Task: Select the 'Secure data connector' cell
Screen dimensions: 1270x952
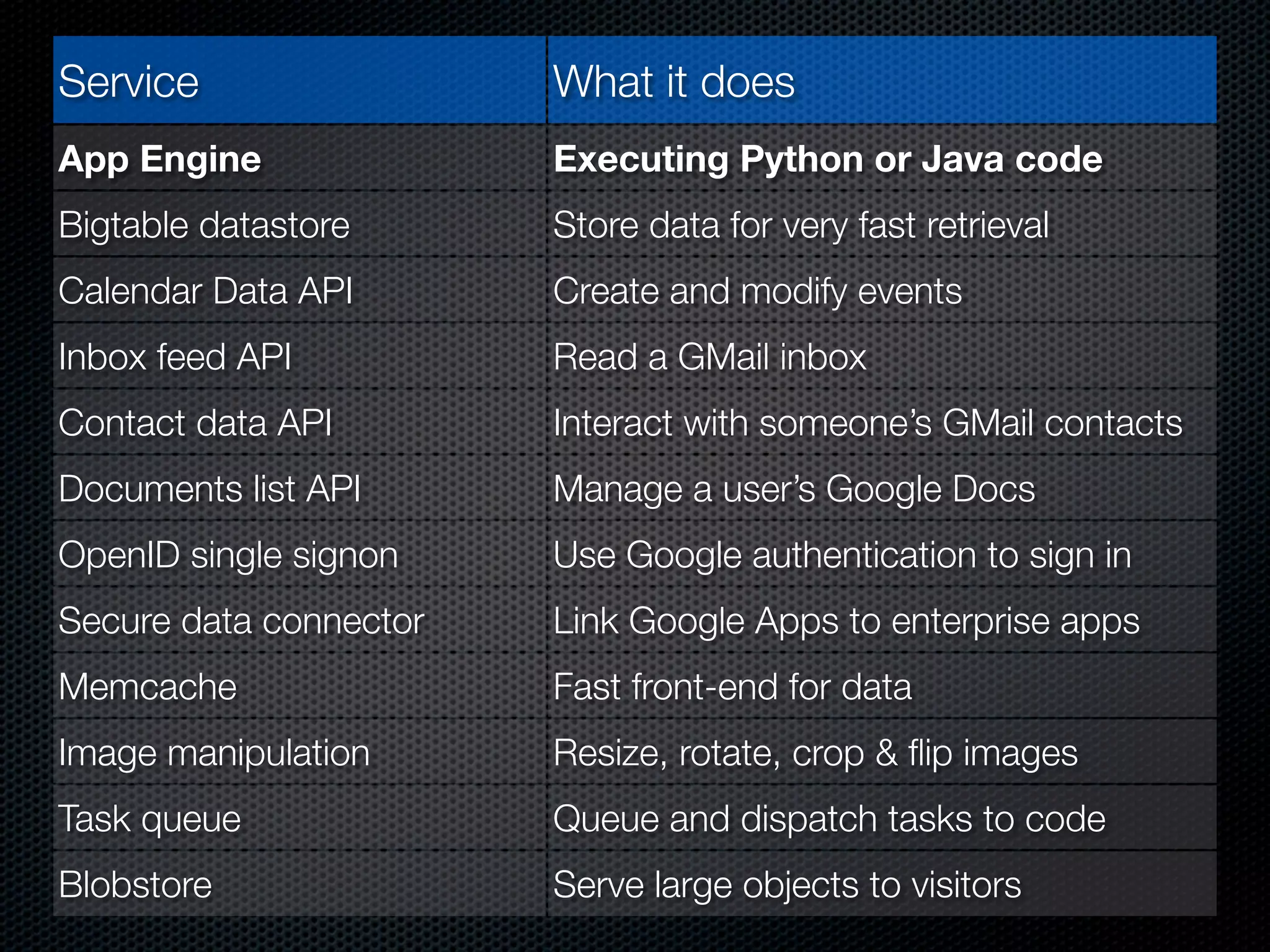Action: pos(300,621)
